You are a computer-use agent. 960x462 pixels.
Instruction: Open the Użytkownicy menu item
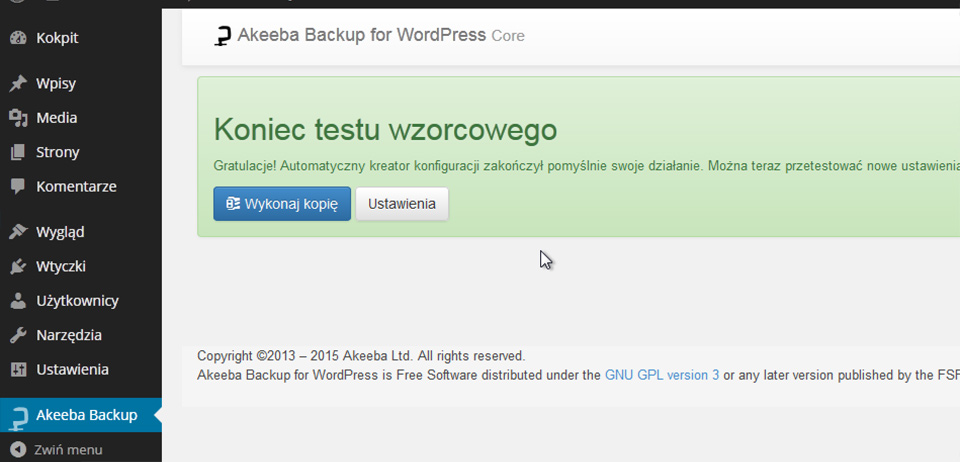point(81,300)
